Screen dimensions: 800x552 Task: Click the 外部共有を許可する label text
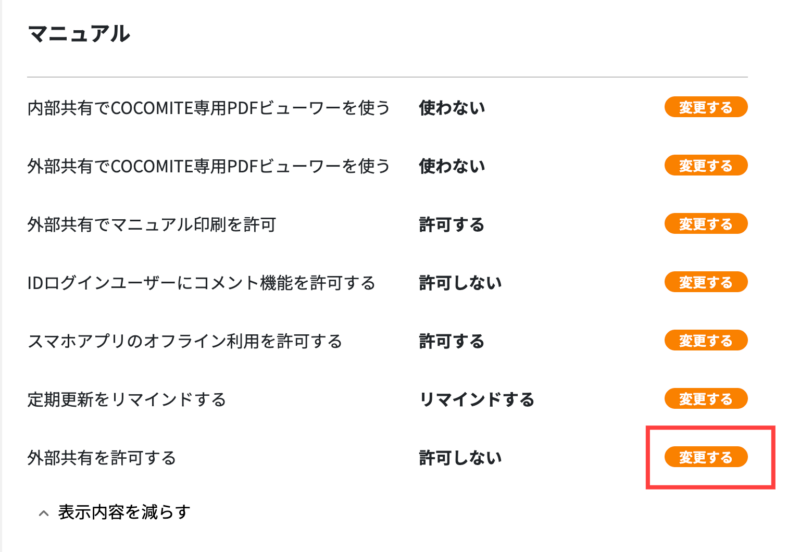coord(102,458)
